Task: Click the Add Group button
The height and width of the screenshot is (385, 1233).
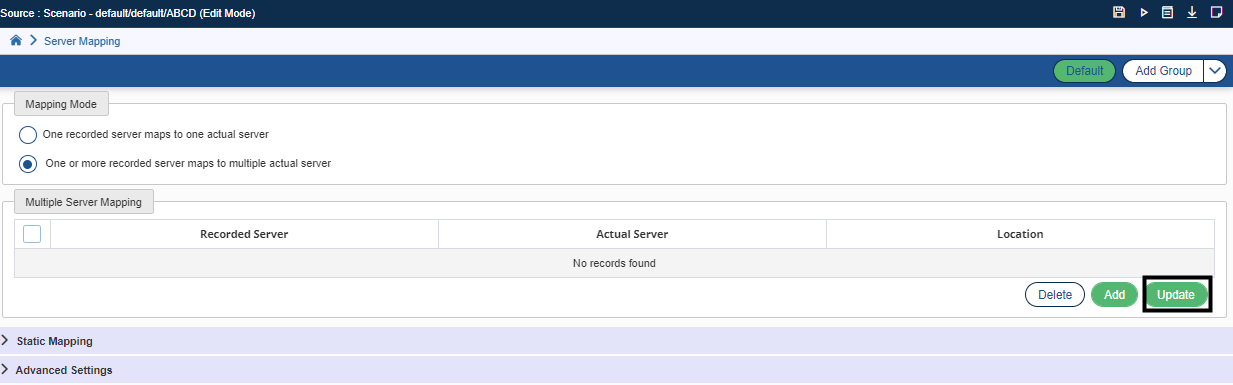Action: (1163, 71)
